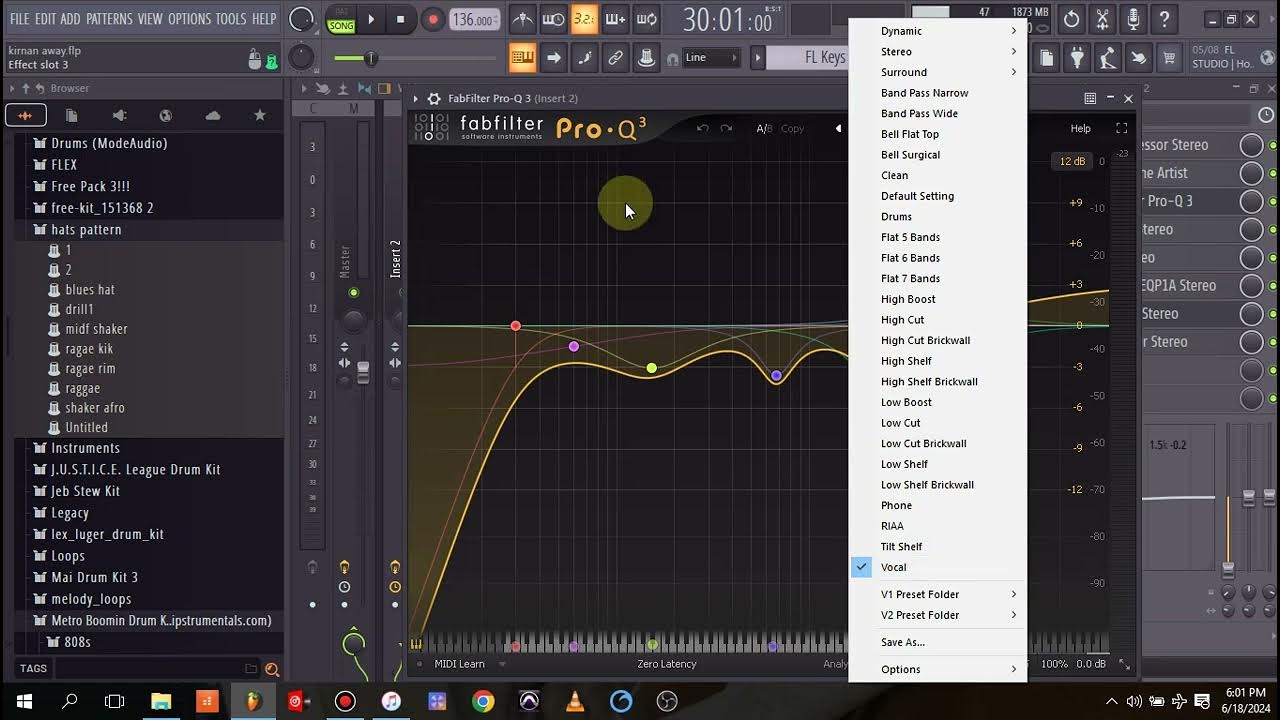This screenshot has height=720, width=1280.
Task: Click the microphone one-click recording icon
Action: pos(1133,19)
